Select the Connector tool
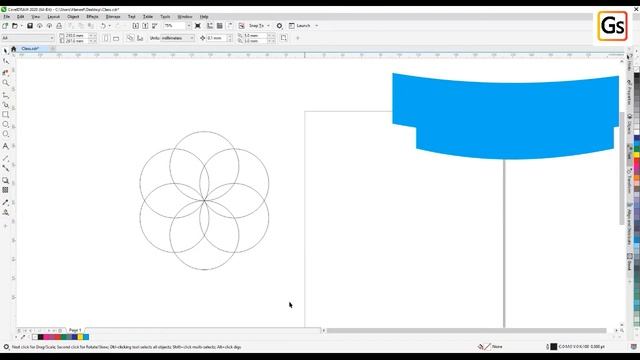This screenshot has width=640, height=360. click(x=5, y=168)
